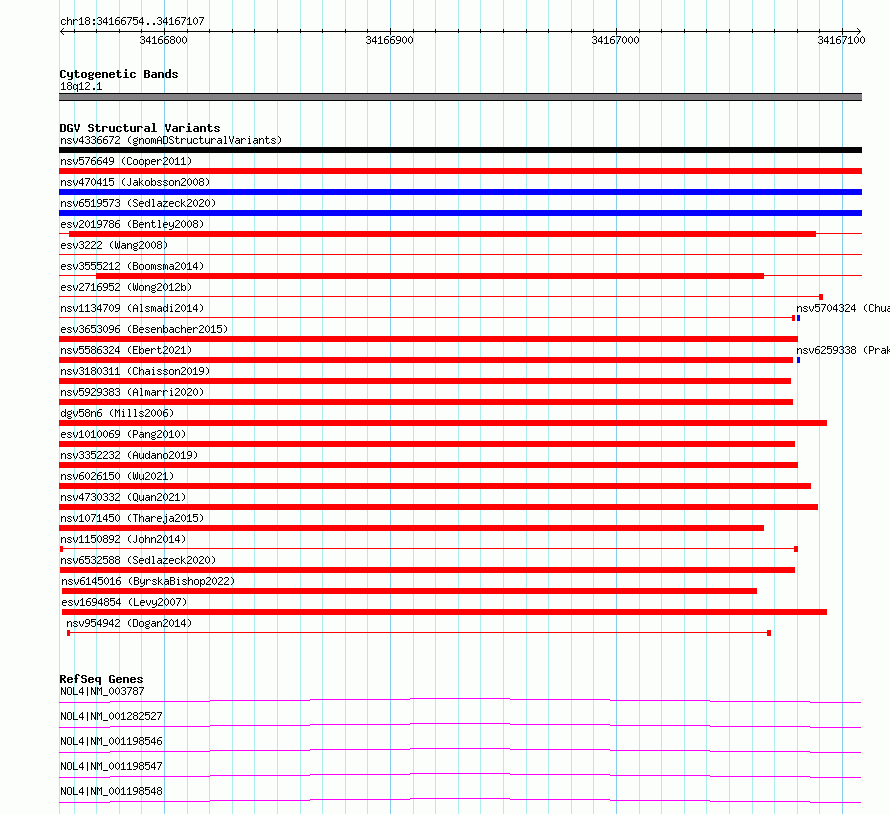The height and width of the screenshot is (814, 890).
Task: Open nsv6145016 (ByrskaBishop2022) label
Action: 148,581
